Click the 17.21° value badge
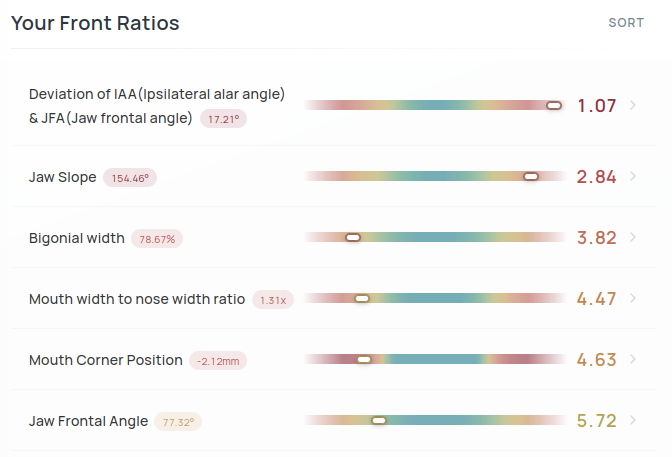Image resolution: width=672 pixels, height=457 pixels. coord(224,119)
